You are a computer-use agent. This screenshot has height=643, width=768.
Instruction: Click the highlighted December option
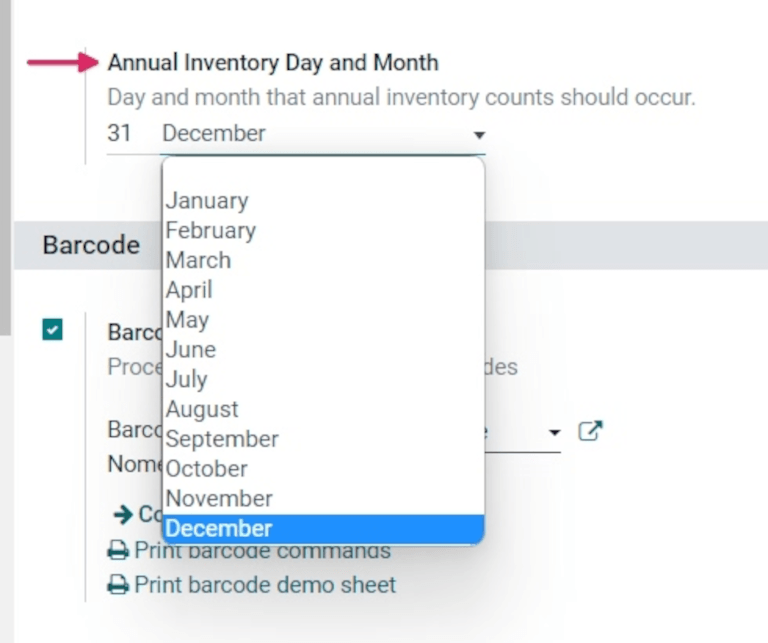(219, 528)
